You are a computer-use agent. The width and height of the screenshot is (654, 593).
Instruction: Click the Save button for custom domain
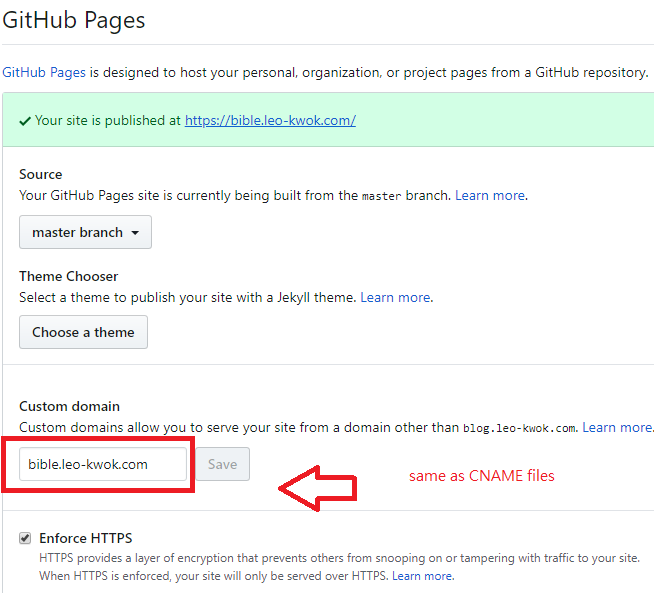point(222,464)
